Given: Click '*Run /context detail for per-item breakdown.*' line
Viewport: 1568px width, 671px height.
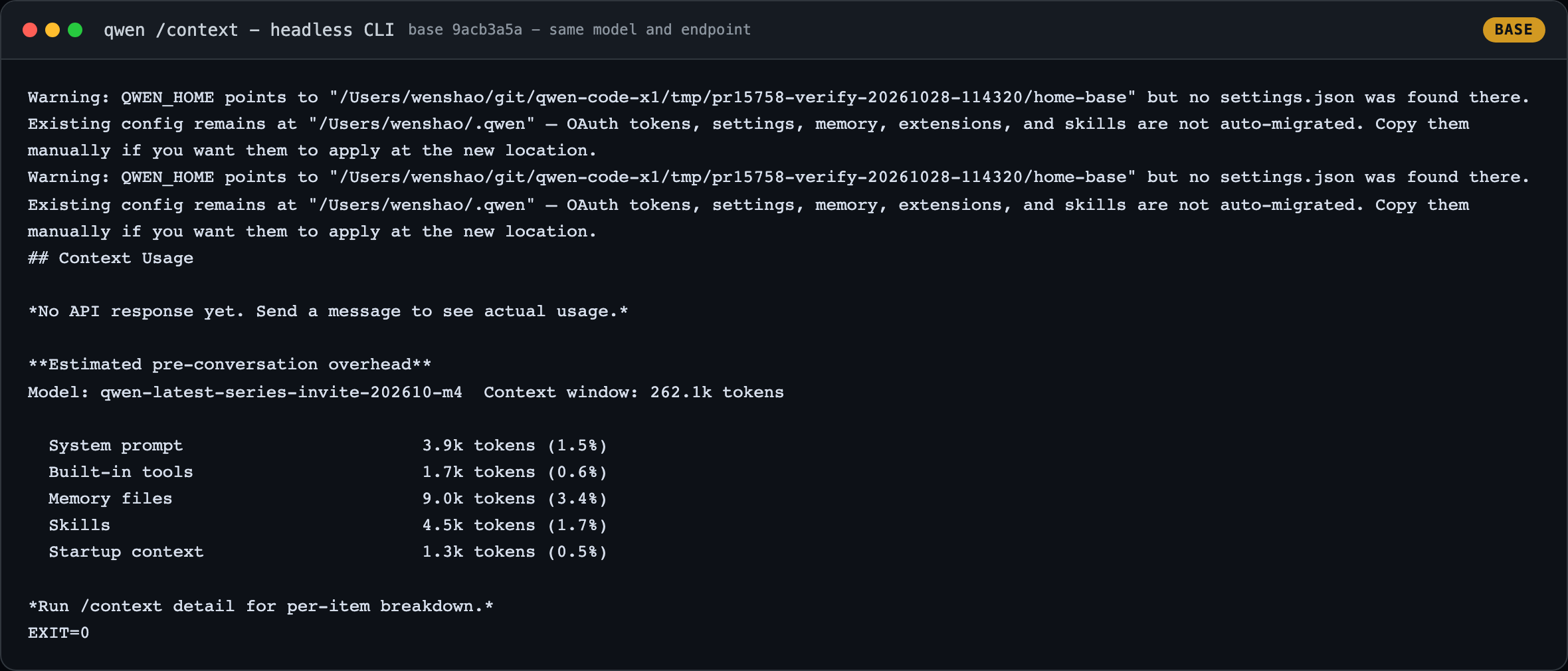Looking at the screenshot, I should click(261, 606).
